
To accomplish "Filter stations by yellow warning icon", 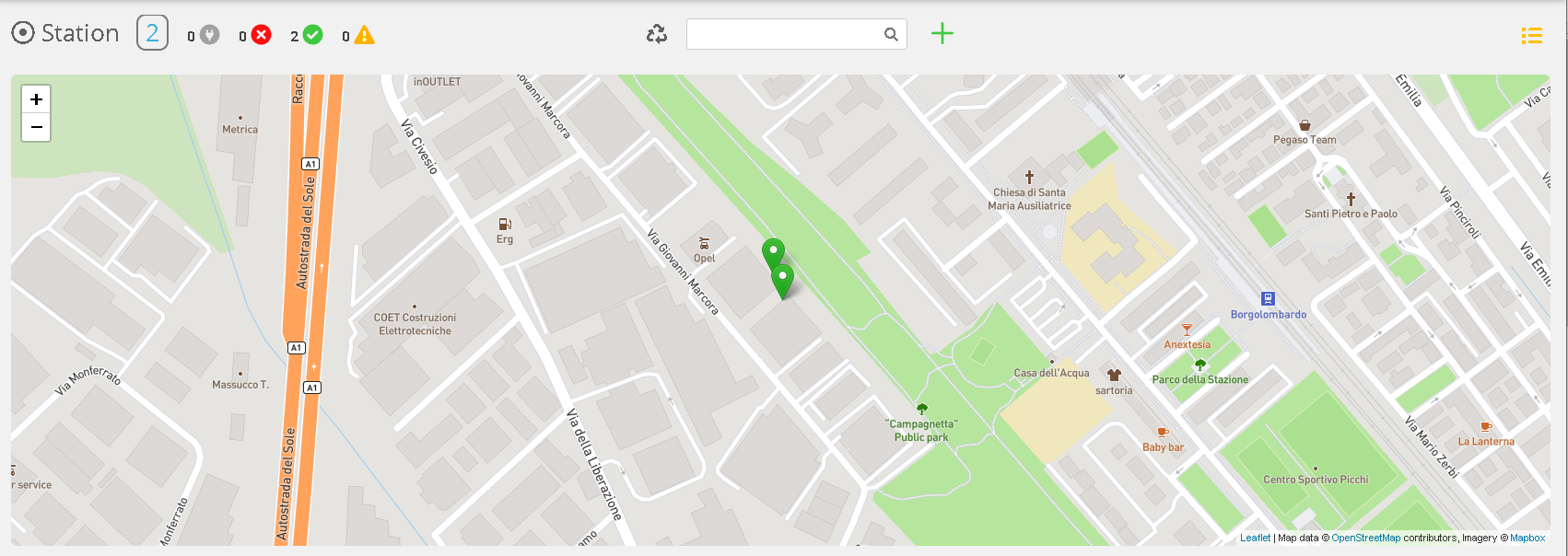I will click(365, 35).
